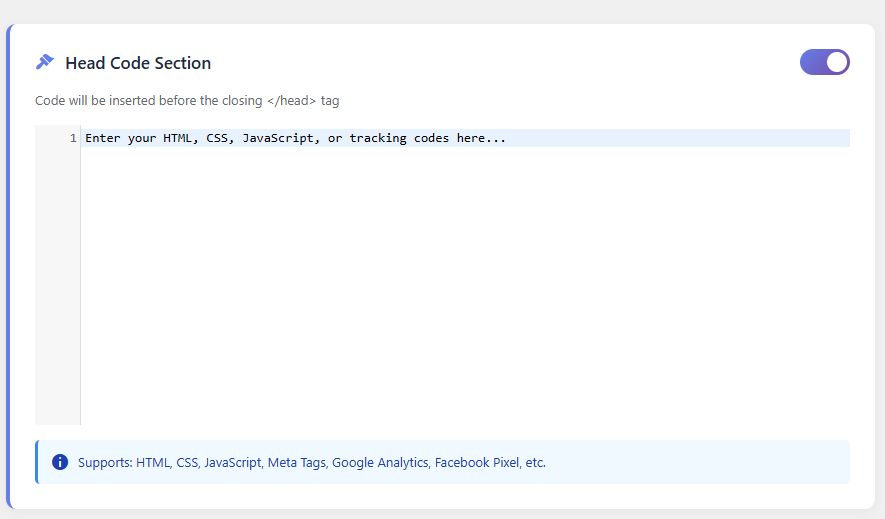885x519 pixels.
Task: Click "Meta Tags" in the Supports banner
Action: coord(297,463)
